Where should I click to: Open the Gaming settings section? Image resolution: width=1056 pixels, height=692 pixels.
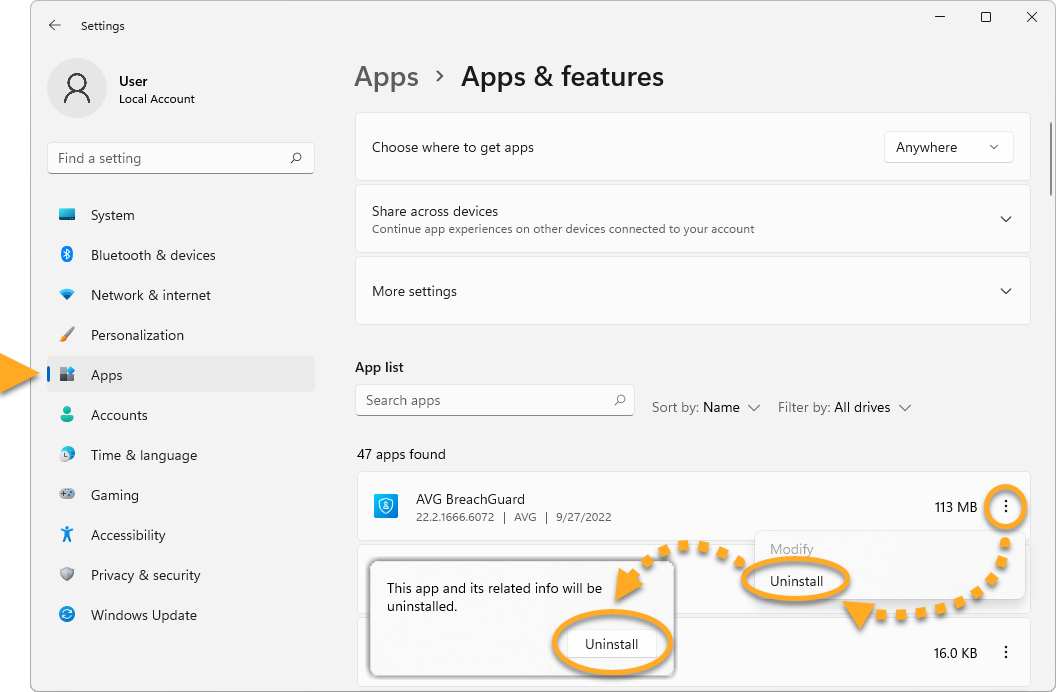click(114, 495)
